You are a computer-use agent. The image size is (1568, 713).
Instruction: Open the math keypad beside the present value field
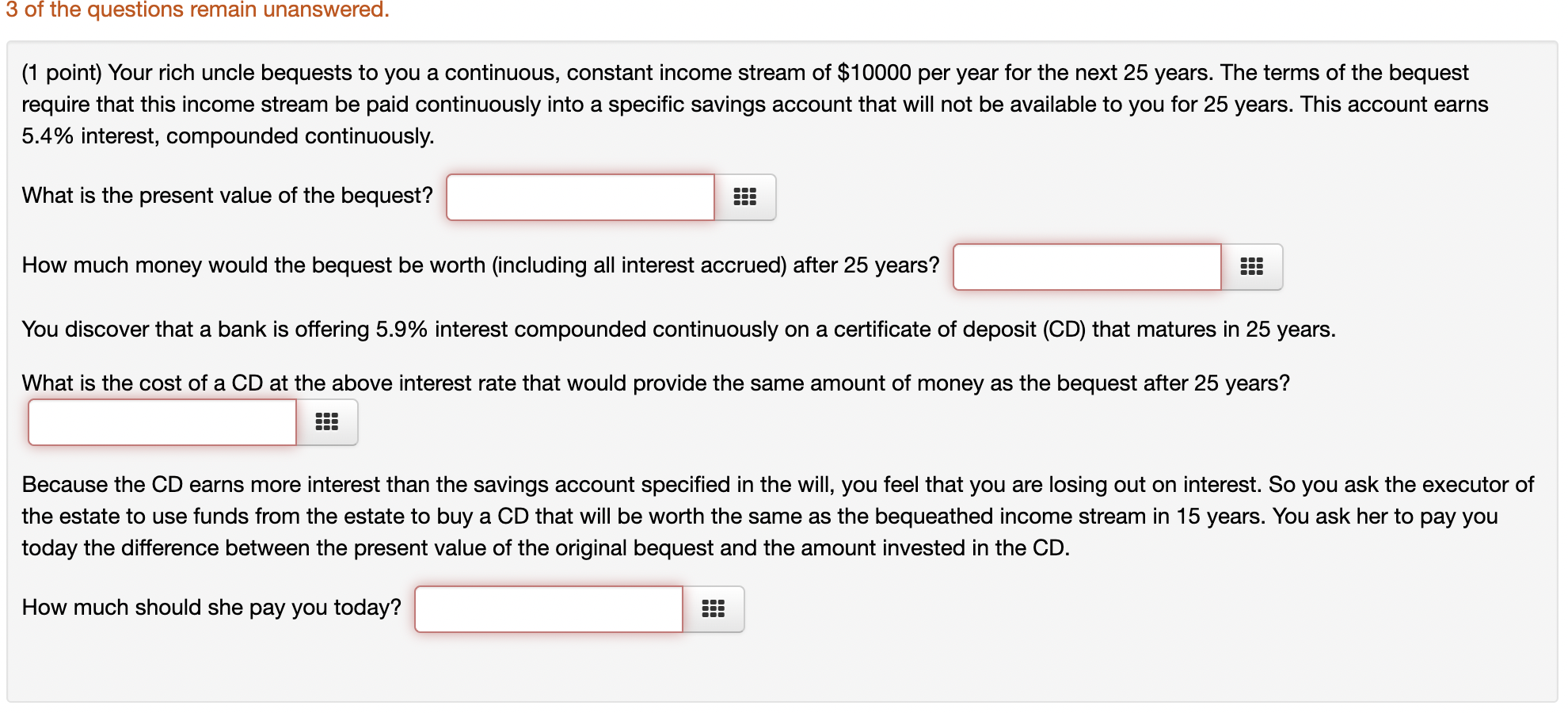(x=744, y=197)
